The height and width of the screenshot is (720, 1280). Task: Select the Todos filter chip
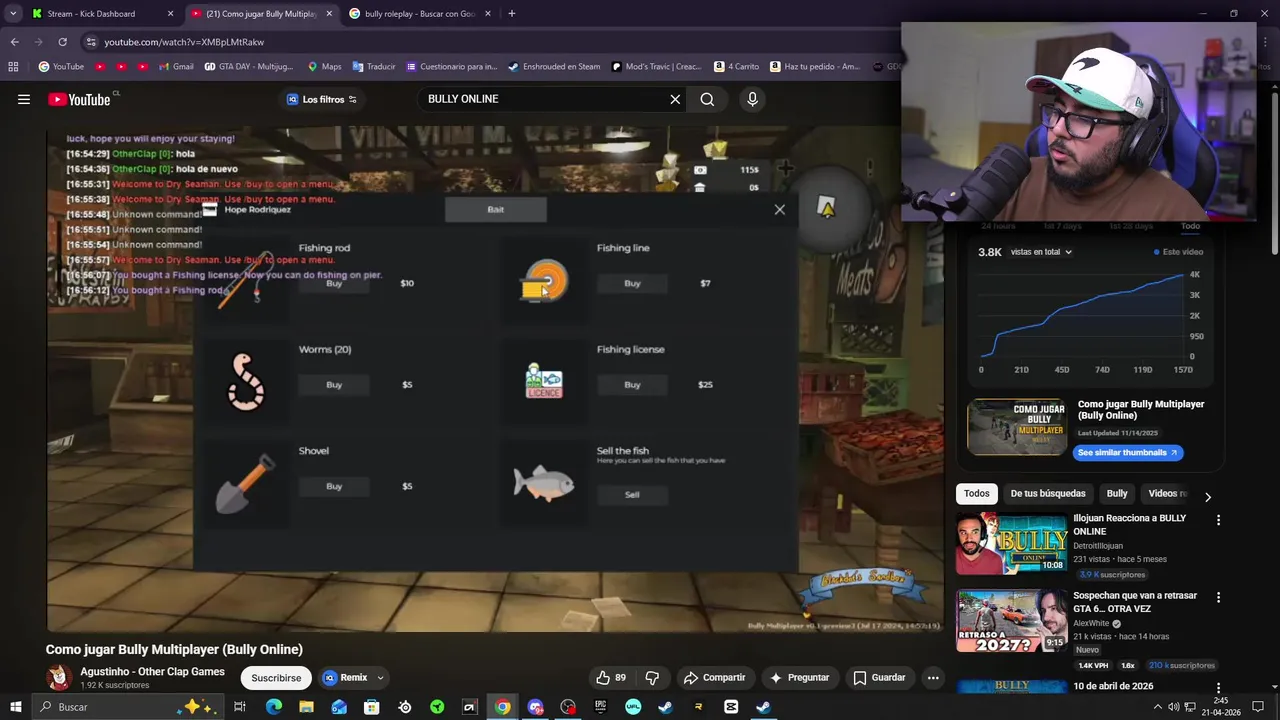(977, 494)
